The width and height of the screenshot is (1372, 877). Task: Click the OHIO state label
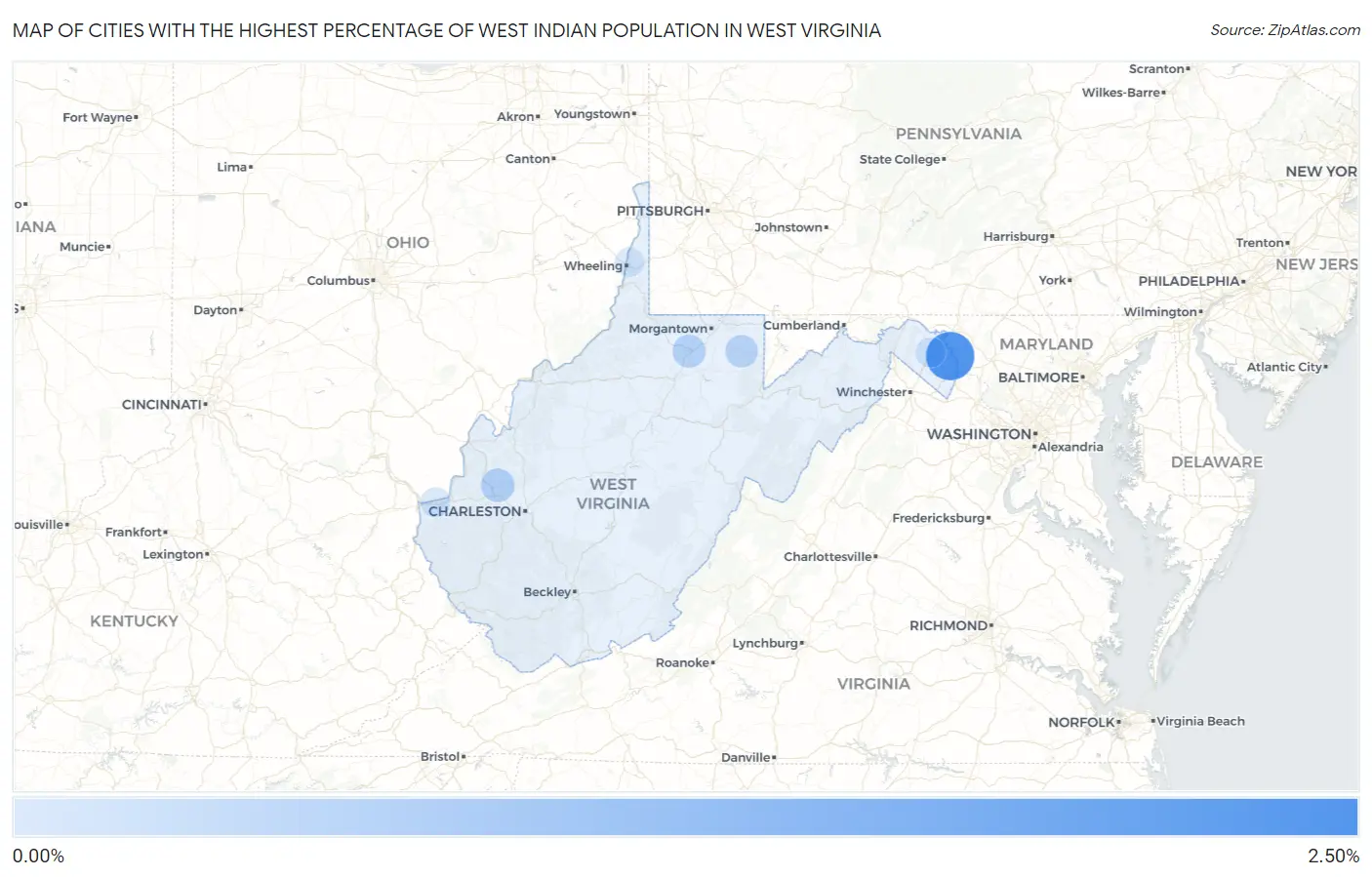coord(408,243)
